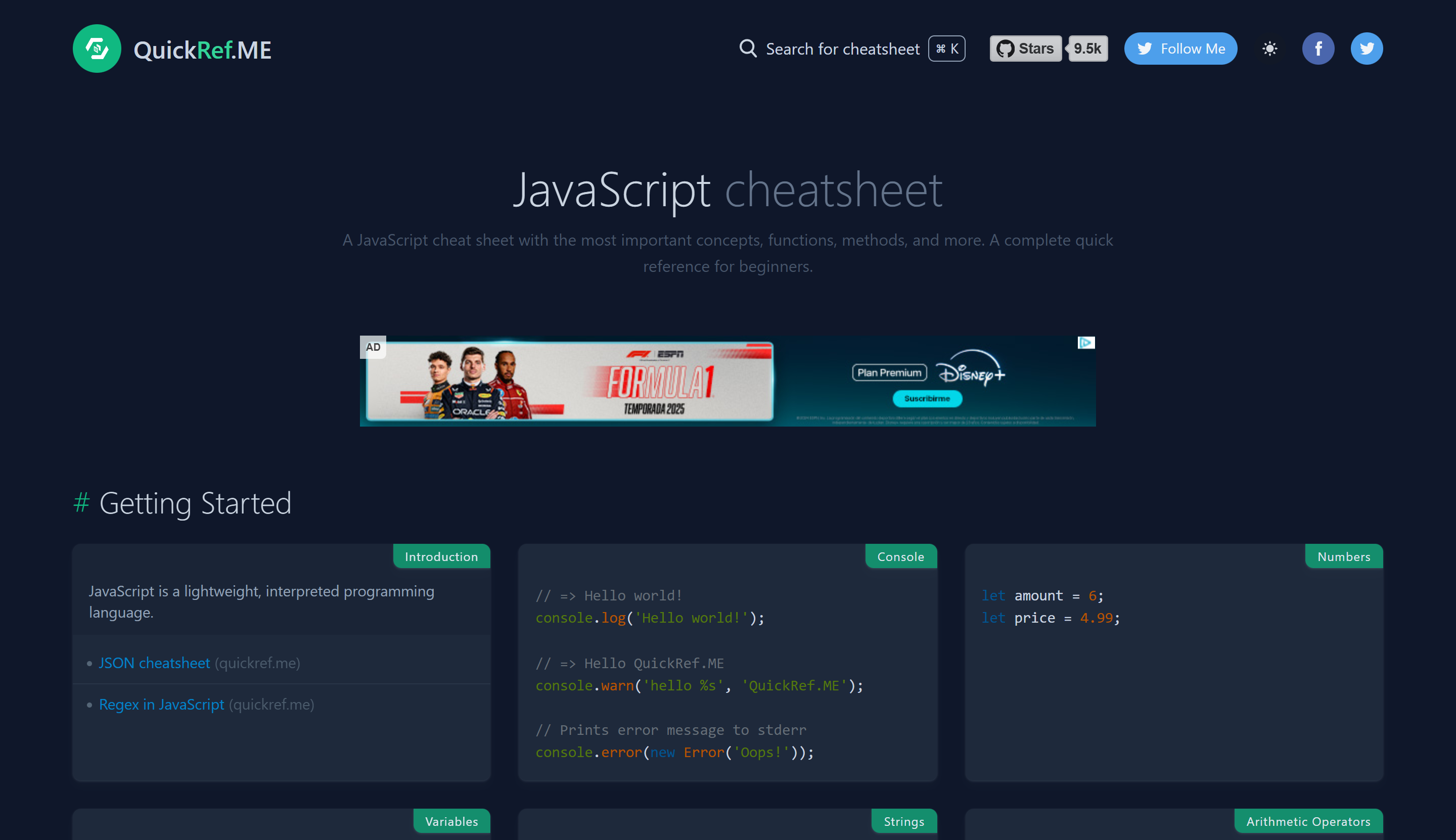This screenshot has height=840, width=1456.
Task: Click the Arithmetic Operators section tag
Action: [1308, 821]
